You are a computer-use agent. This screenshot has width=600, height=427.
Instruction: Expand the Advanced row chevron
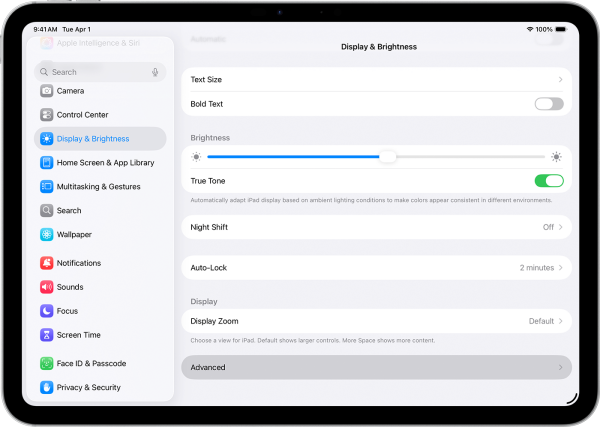point(560,367)
